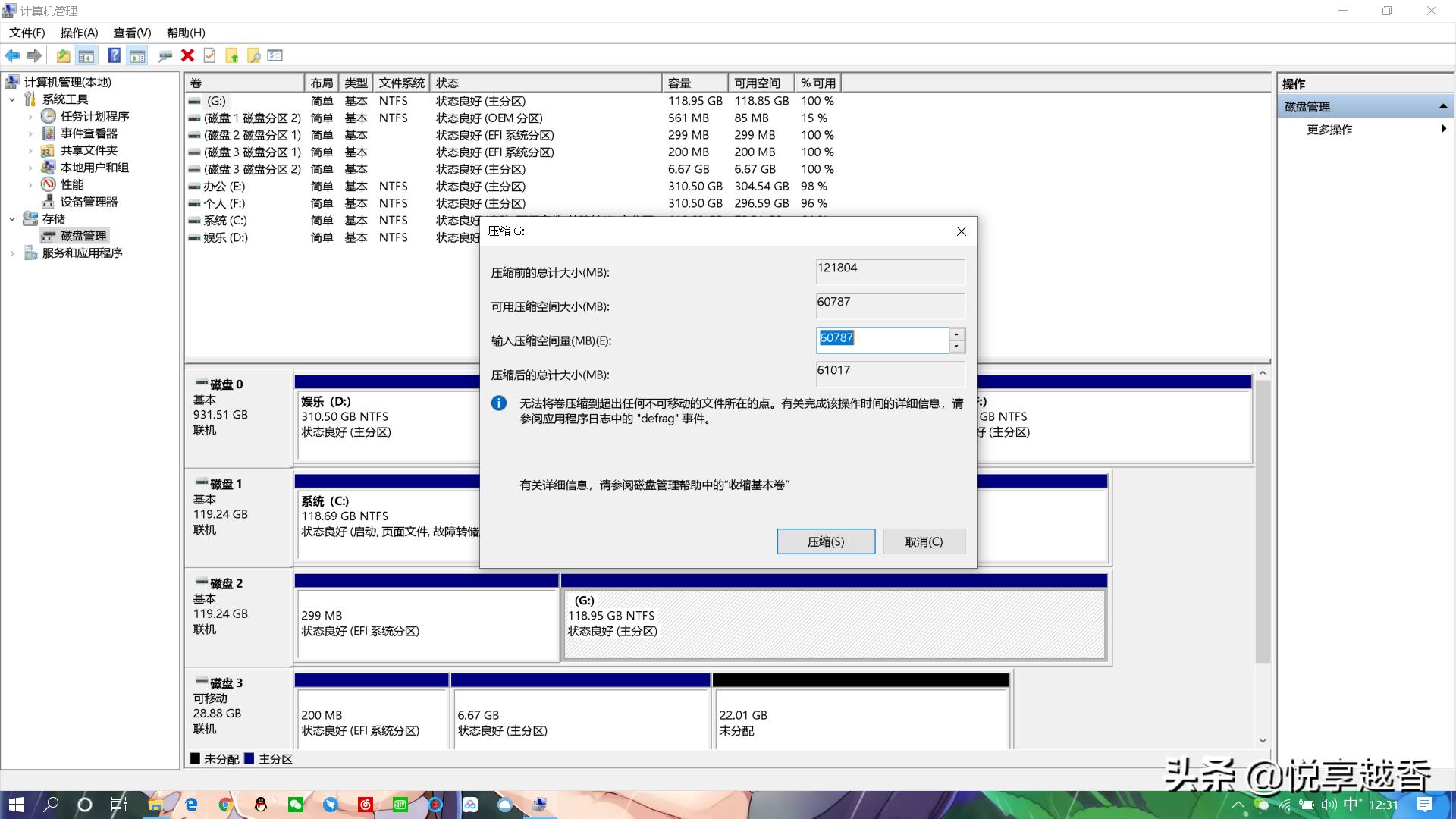Open WeChat from the system tray
Image resolution: width=1456 pixels, height=819 pixels.
point(1261,805)
